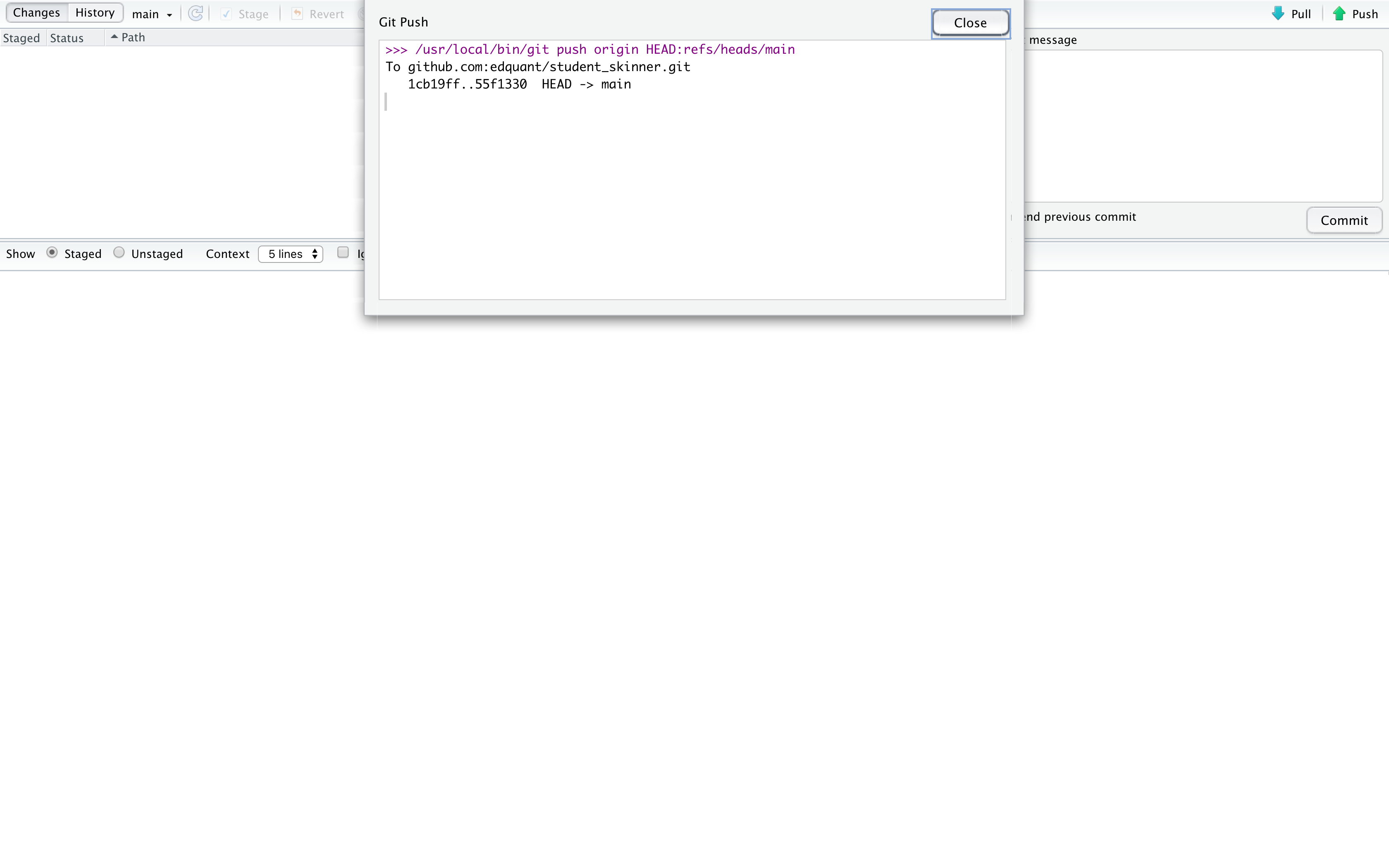
Task: Click the previous commit label
Action: tap(1090, 217)
